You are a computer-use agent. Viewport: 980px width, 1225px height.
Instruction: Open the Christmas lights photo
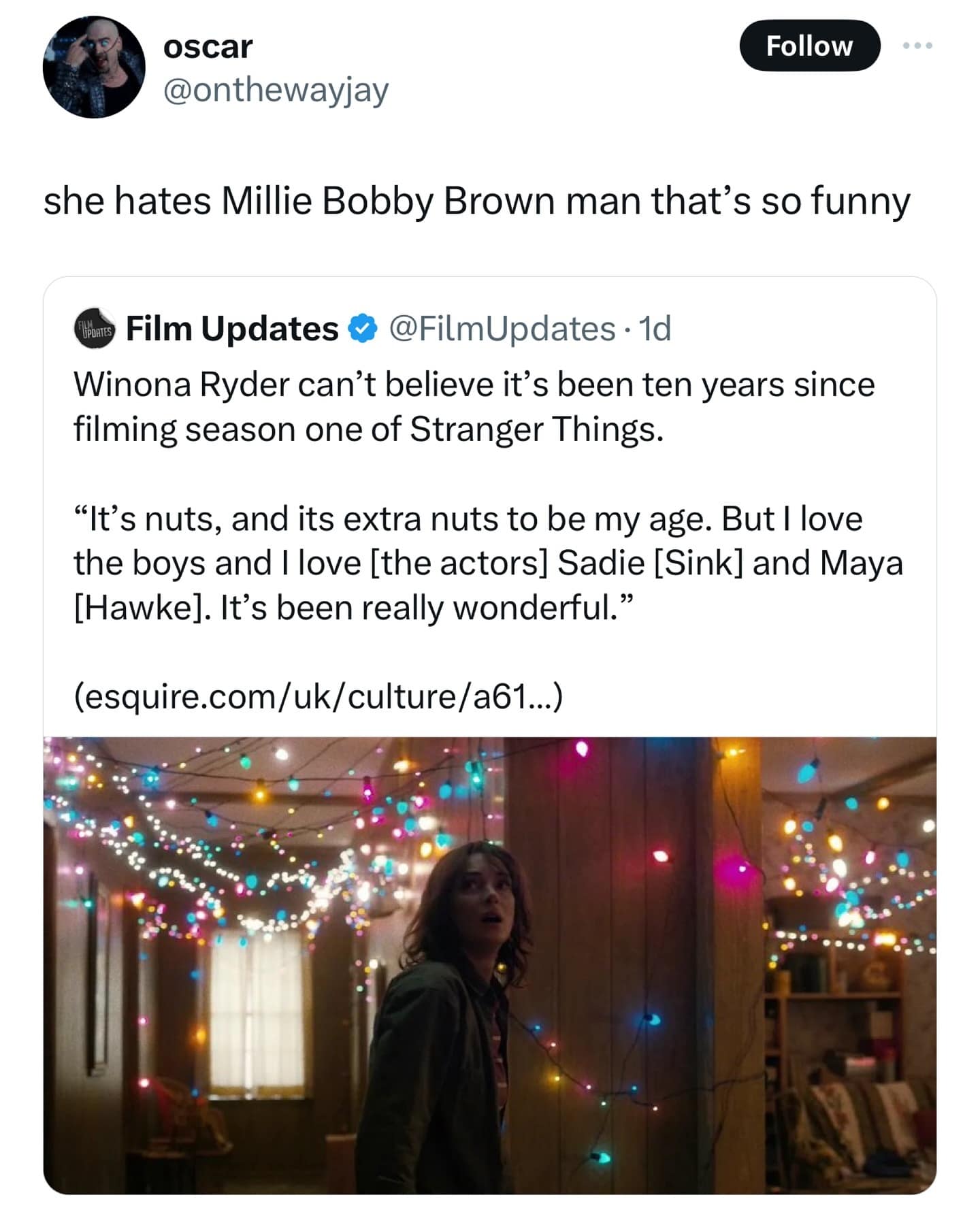tap(490, 965)
